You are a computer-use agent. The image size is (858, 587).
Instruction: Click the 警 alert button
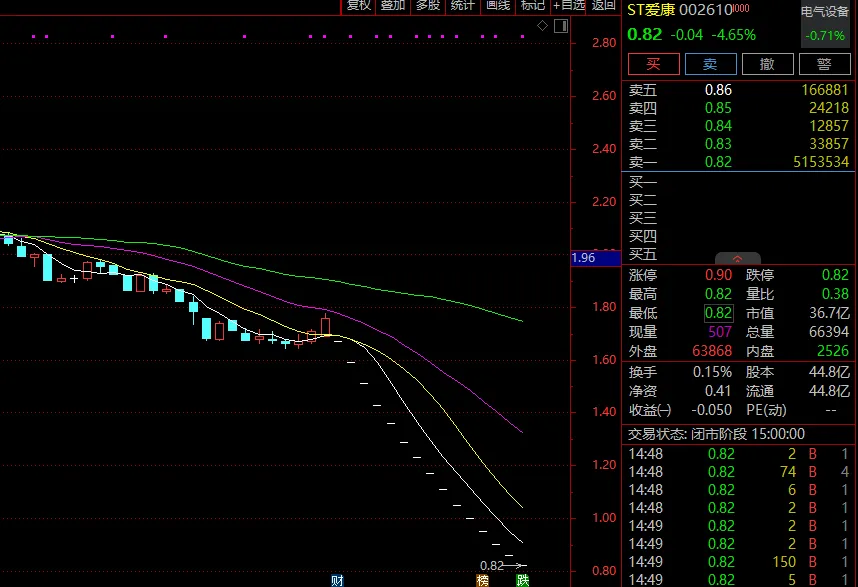pos(825,64)
